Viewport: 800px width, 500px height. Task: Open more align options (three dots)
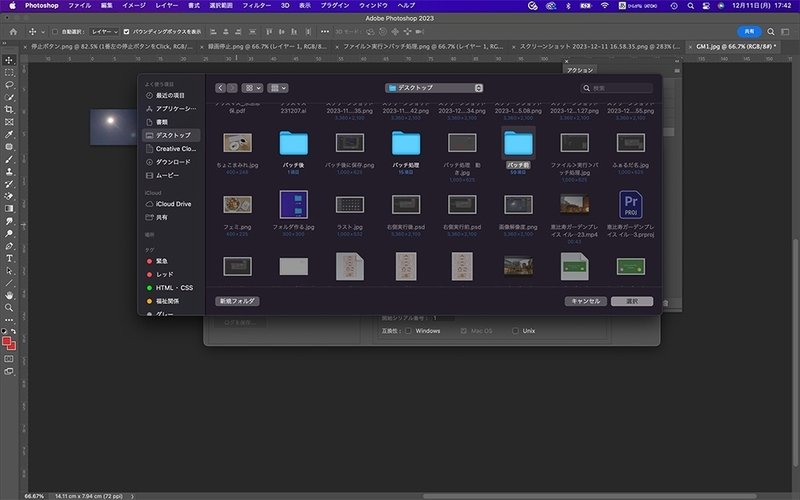click(x=324, y=32)
